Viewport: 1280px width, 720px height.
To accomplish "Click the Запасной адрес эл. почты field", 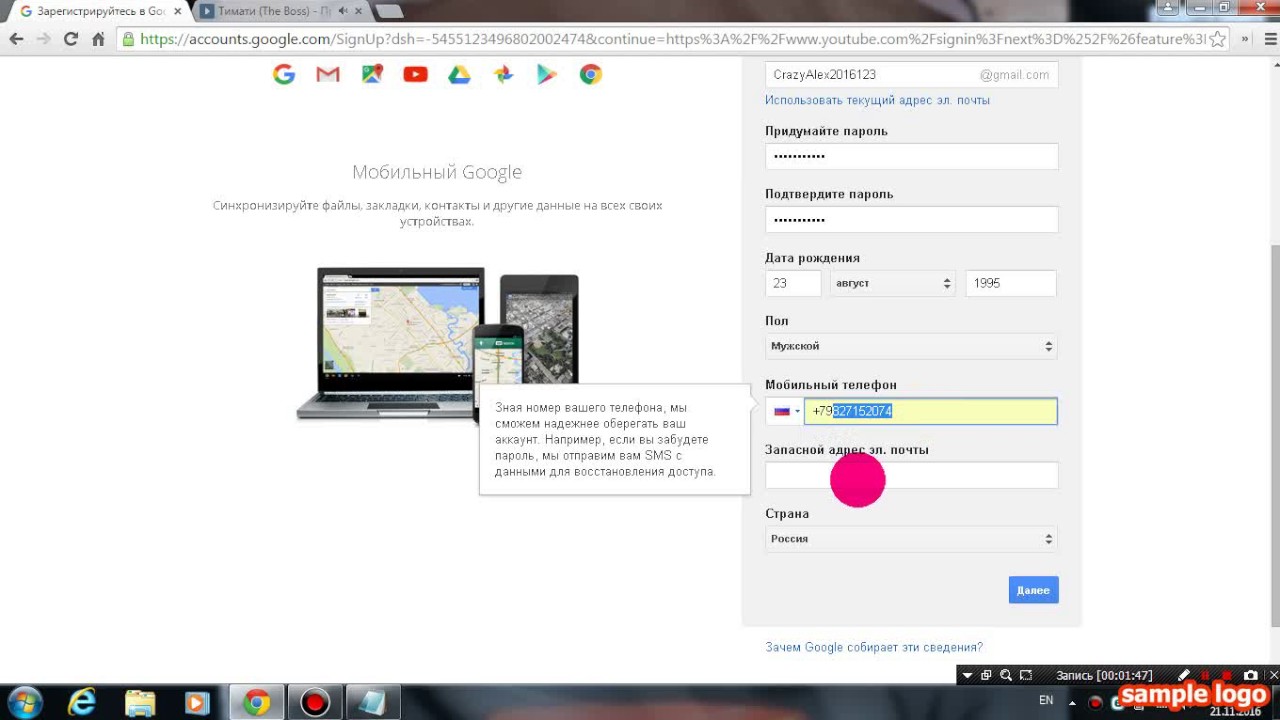I will click(911, 475).
